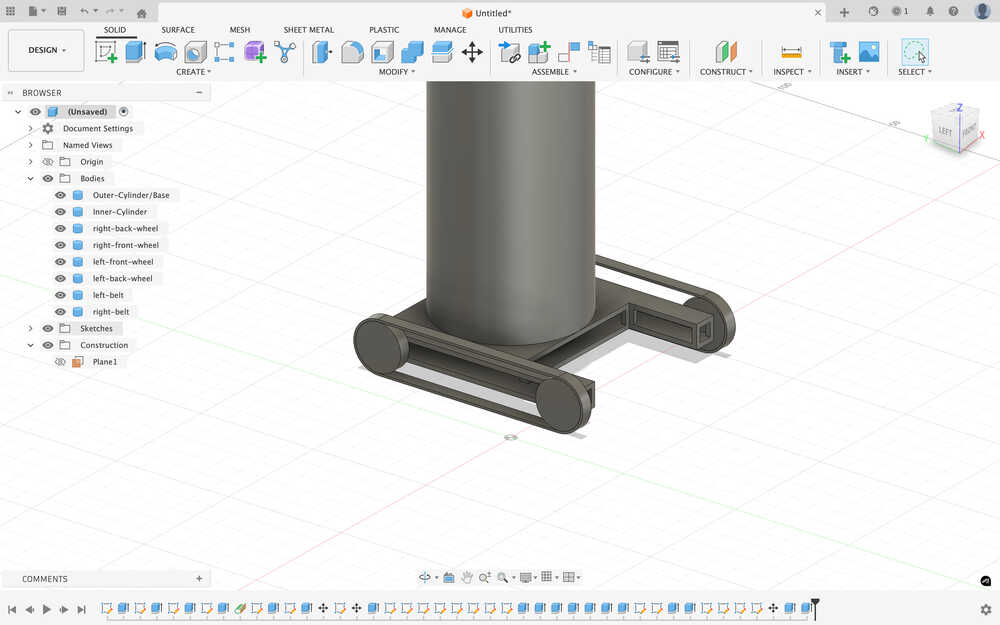Toggle visibility of the Origin folder
Screen dimensions: 1000x625
pyautogui.click(x=47, y=162)
